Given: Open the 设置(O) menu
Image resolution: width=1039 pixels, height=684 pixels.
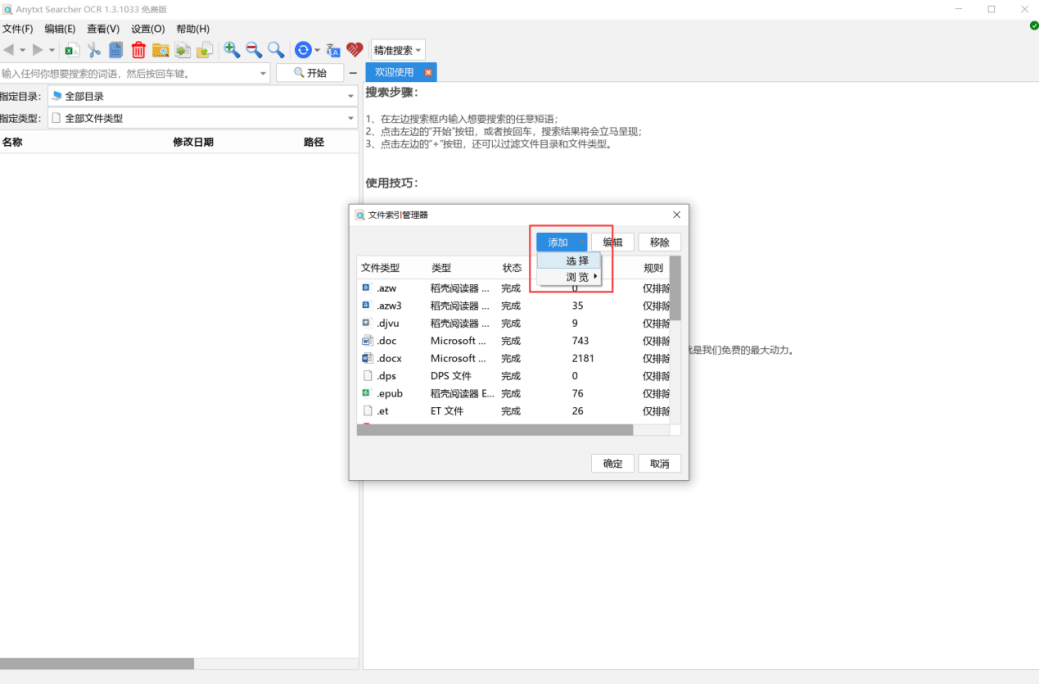Looking at the screenshot, I should pyautogui.click(x=147, y=28).
